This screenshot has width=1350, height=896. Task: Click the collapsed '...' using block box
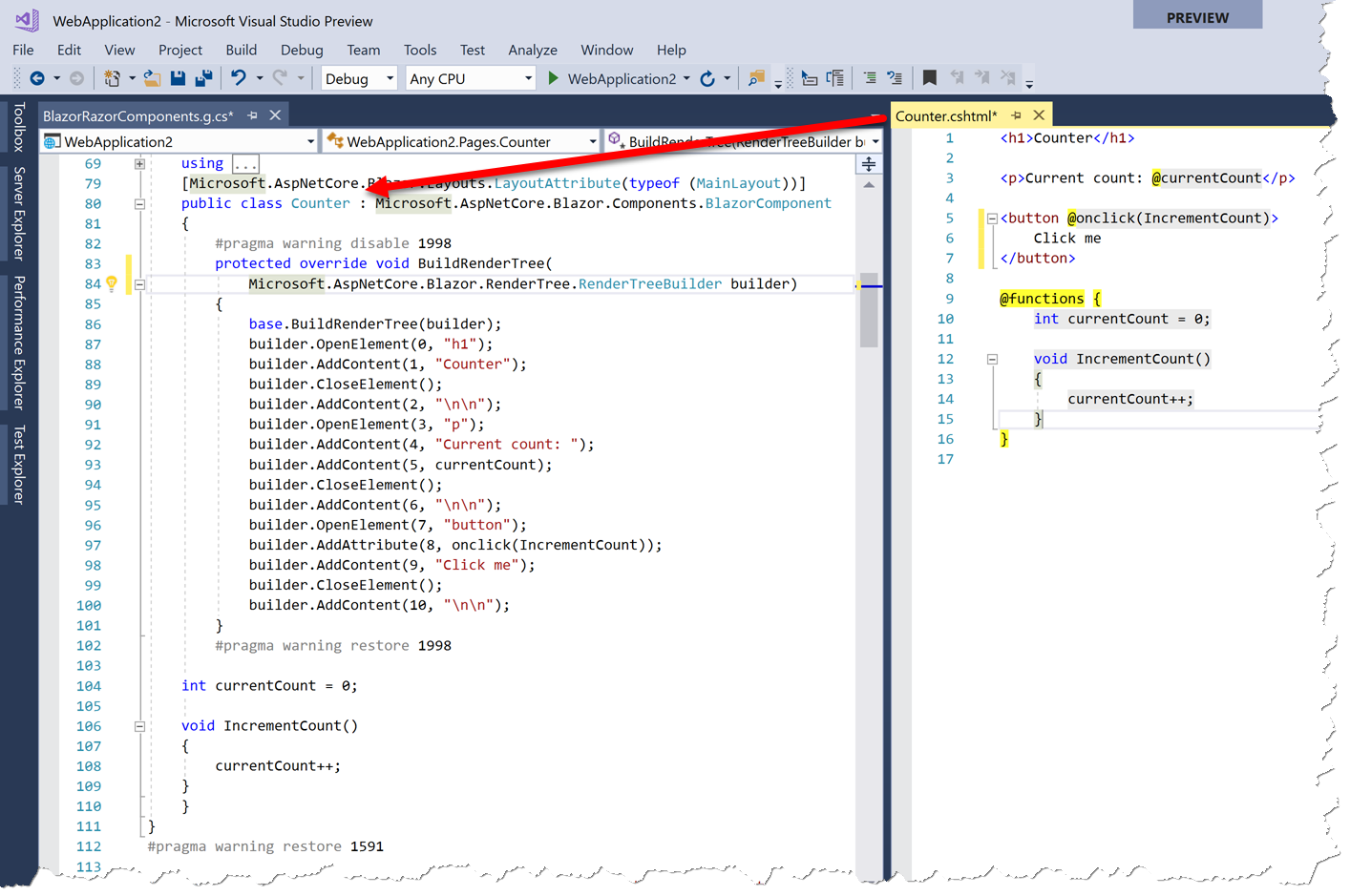click(245, 163)
